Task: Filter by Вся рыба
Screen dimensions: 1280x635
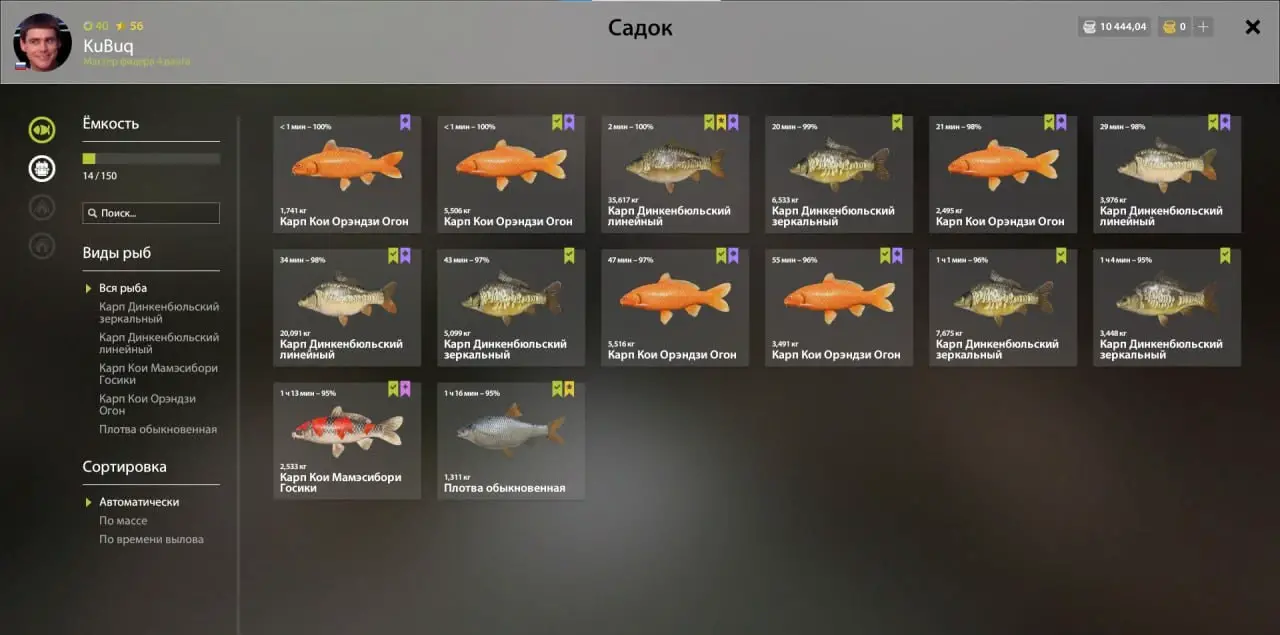Action: pyautogui.click(x=123, y=288)
